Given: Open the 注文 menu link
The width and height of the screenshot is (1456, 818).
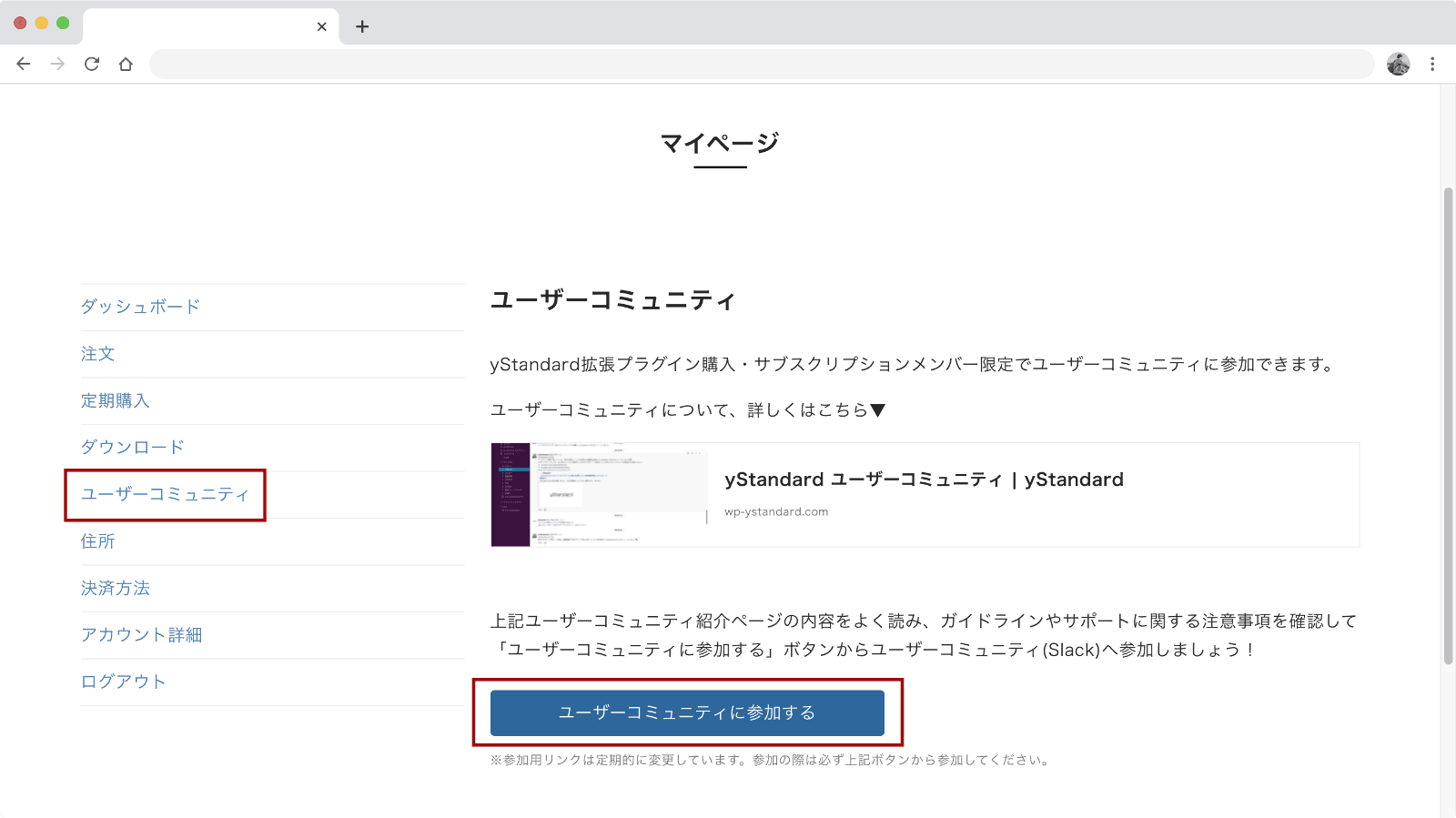Looking at the screenshot, I should [97, 354].
